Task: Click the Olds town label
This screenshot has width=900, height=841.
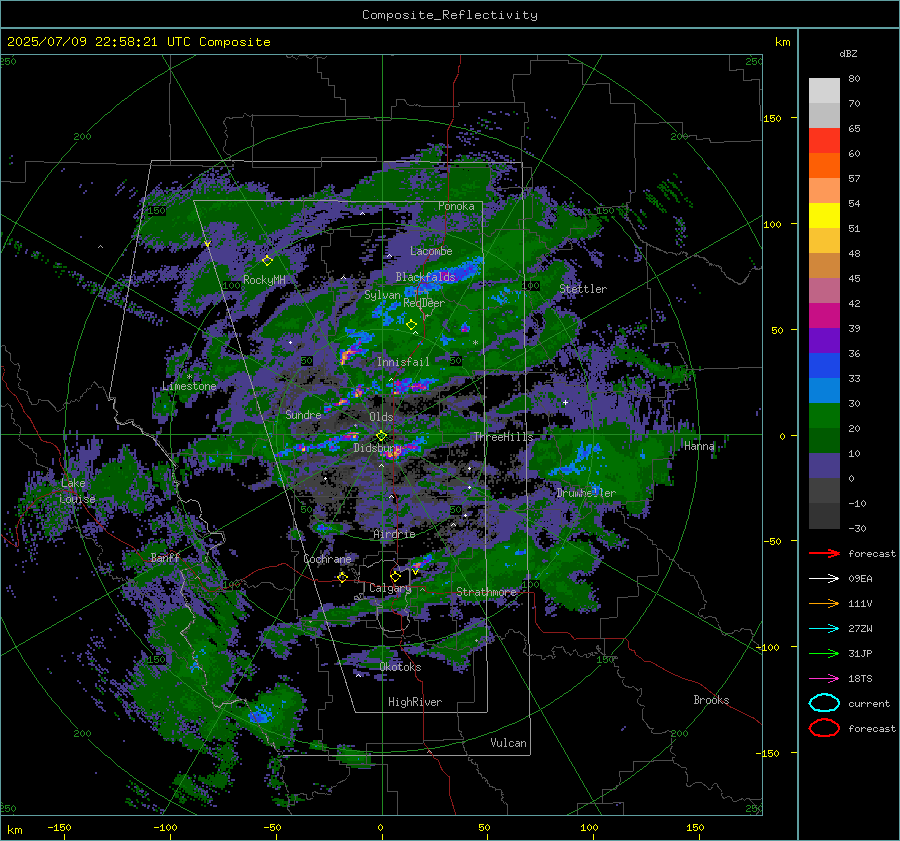Action: click(381, 417)
